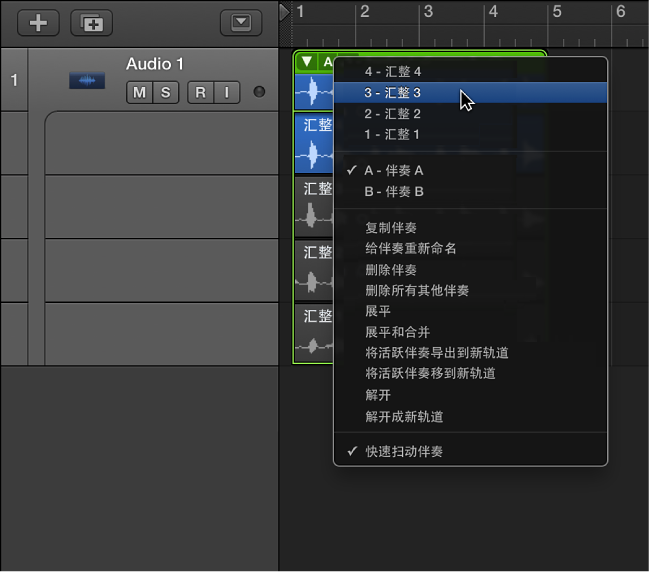This screenshot has height=574, width=650.
Task: Click the add new track plus button
Action: tap(38, 22)
